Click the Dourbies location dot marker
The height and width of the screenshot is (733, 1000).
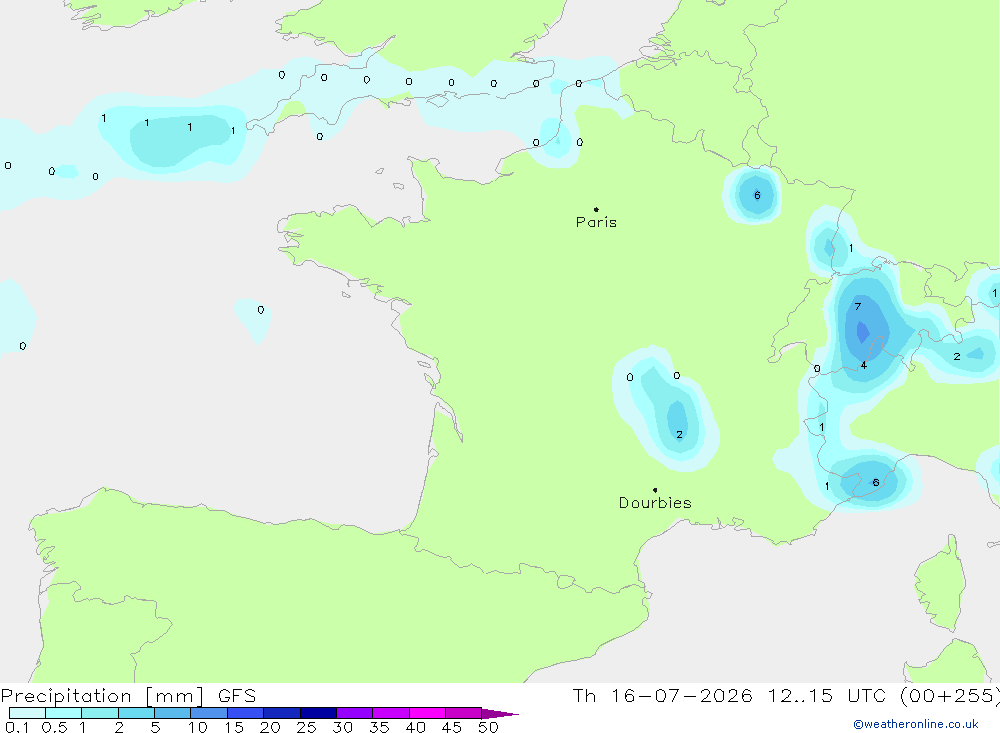click(655, 490)
